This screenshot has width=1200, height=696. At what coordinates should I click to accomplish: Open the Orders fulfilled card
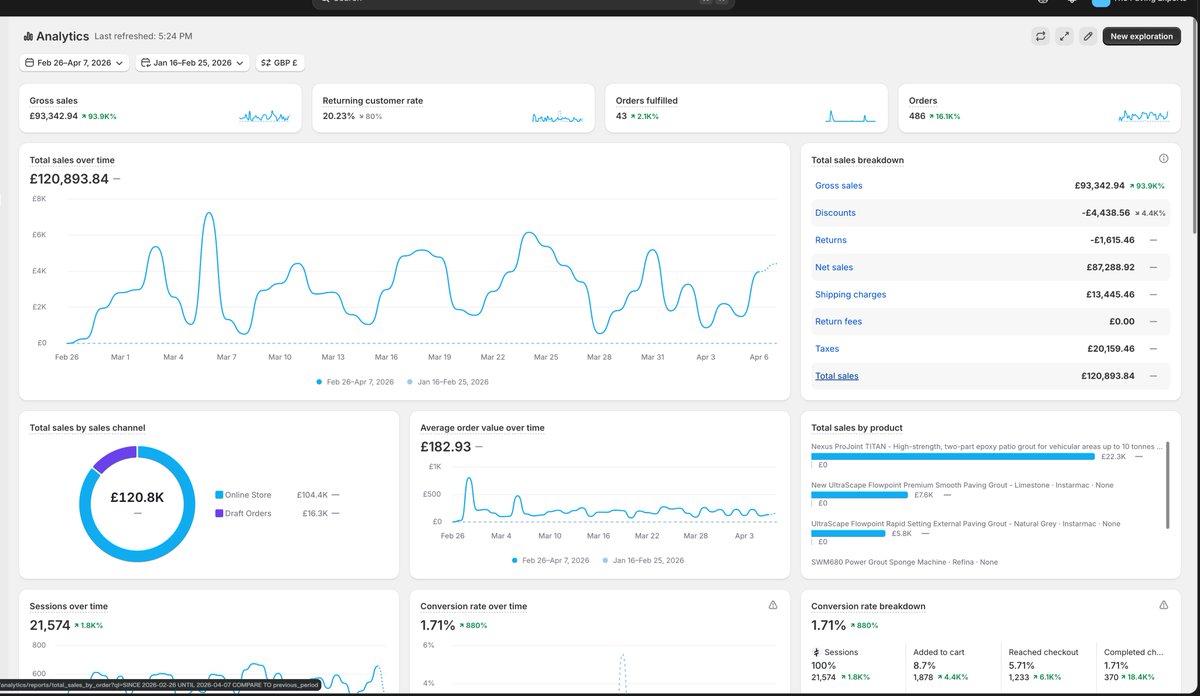tap(746, 109)
